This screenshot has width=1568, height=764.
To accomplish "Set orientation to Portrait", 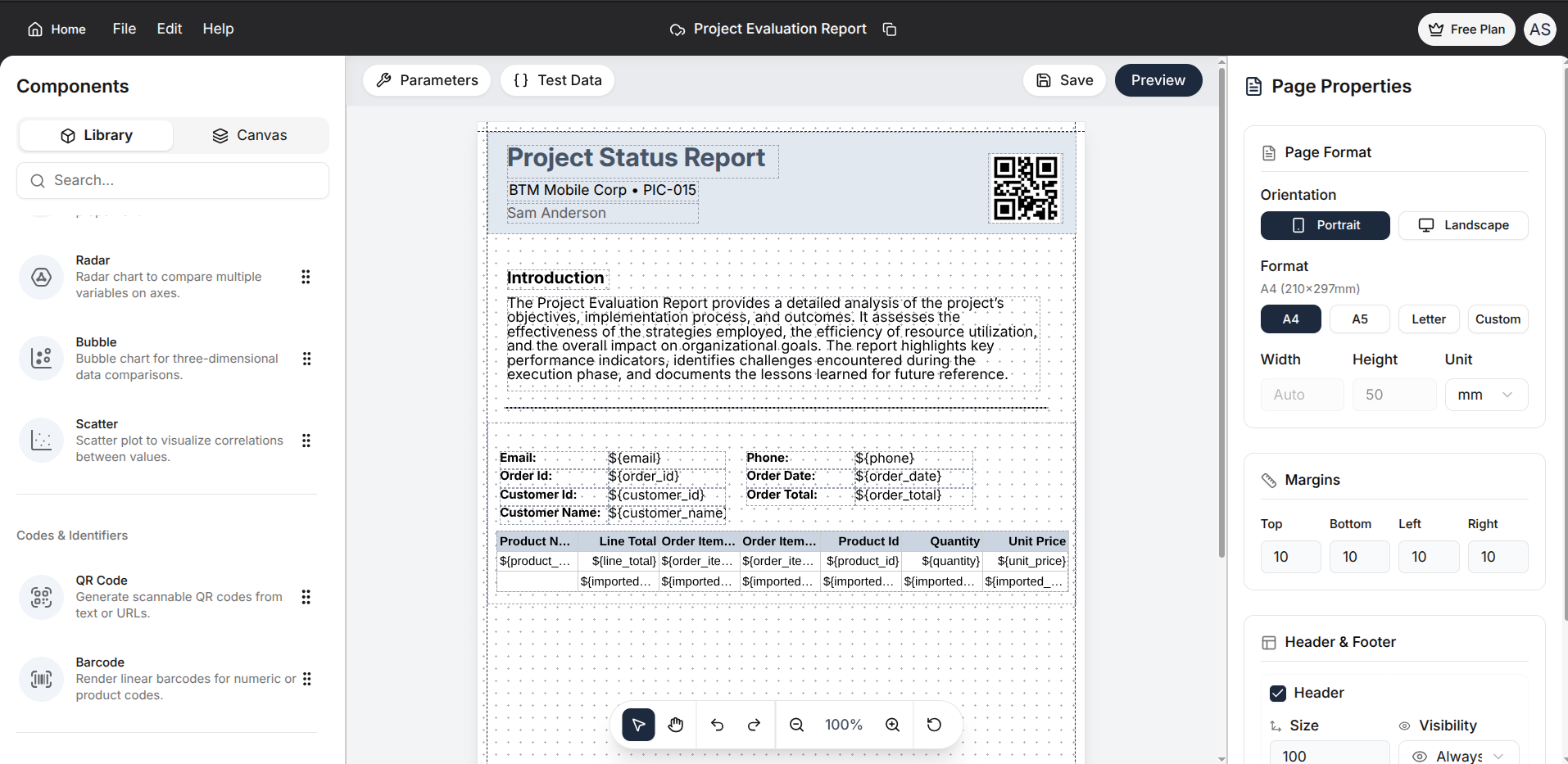I will pyautogui.click(x=1325, y=225).
